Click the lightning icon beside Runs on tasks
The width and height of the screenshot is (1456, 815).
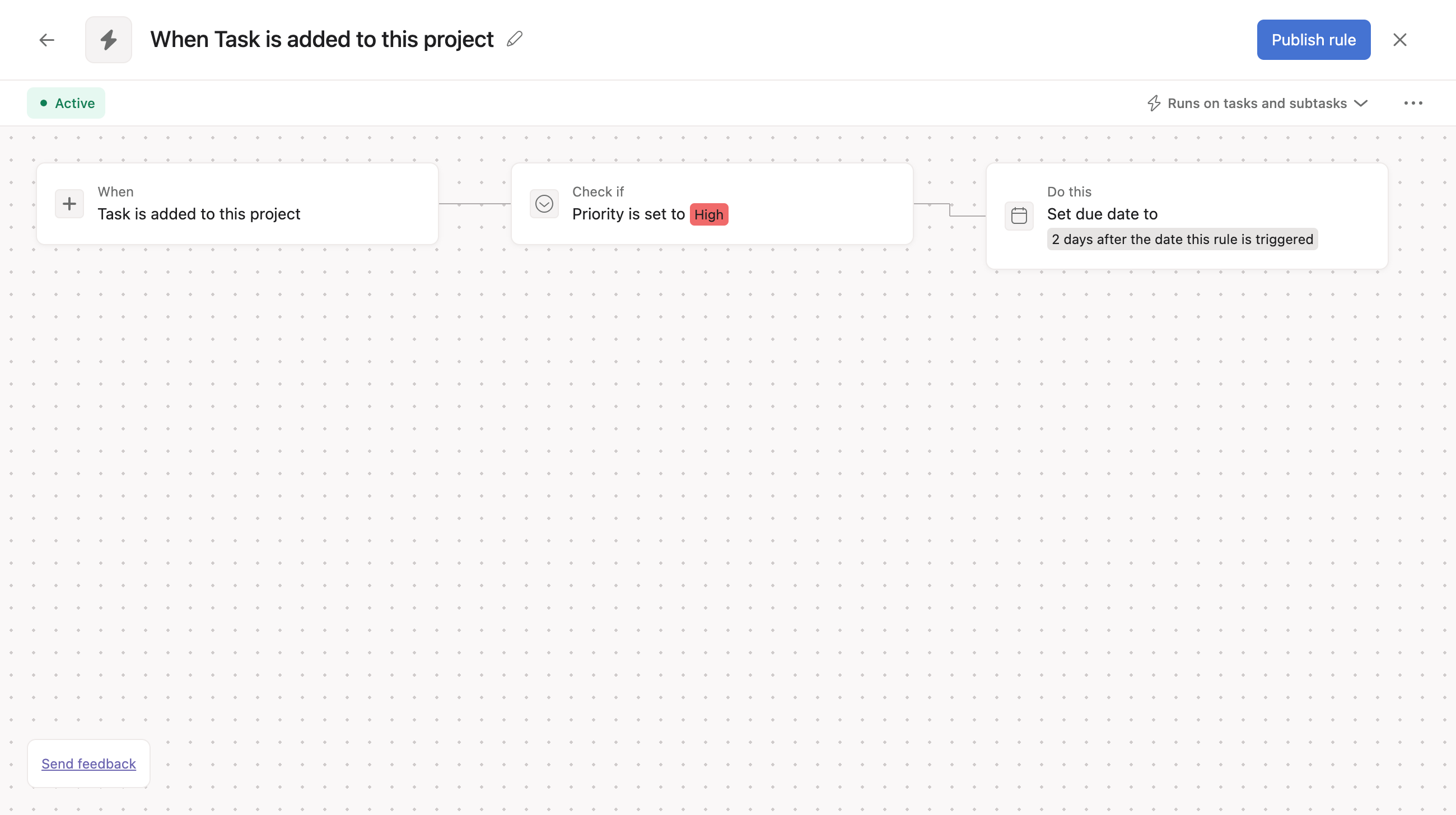coord(1154,104)
